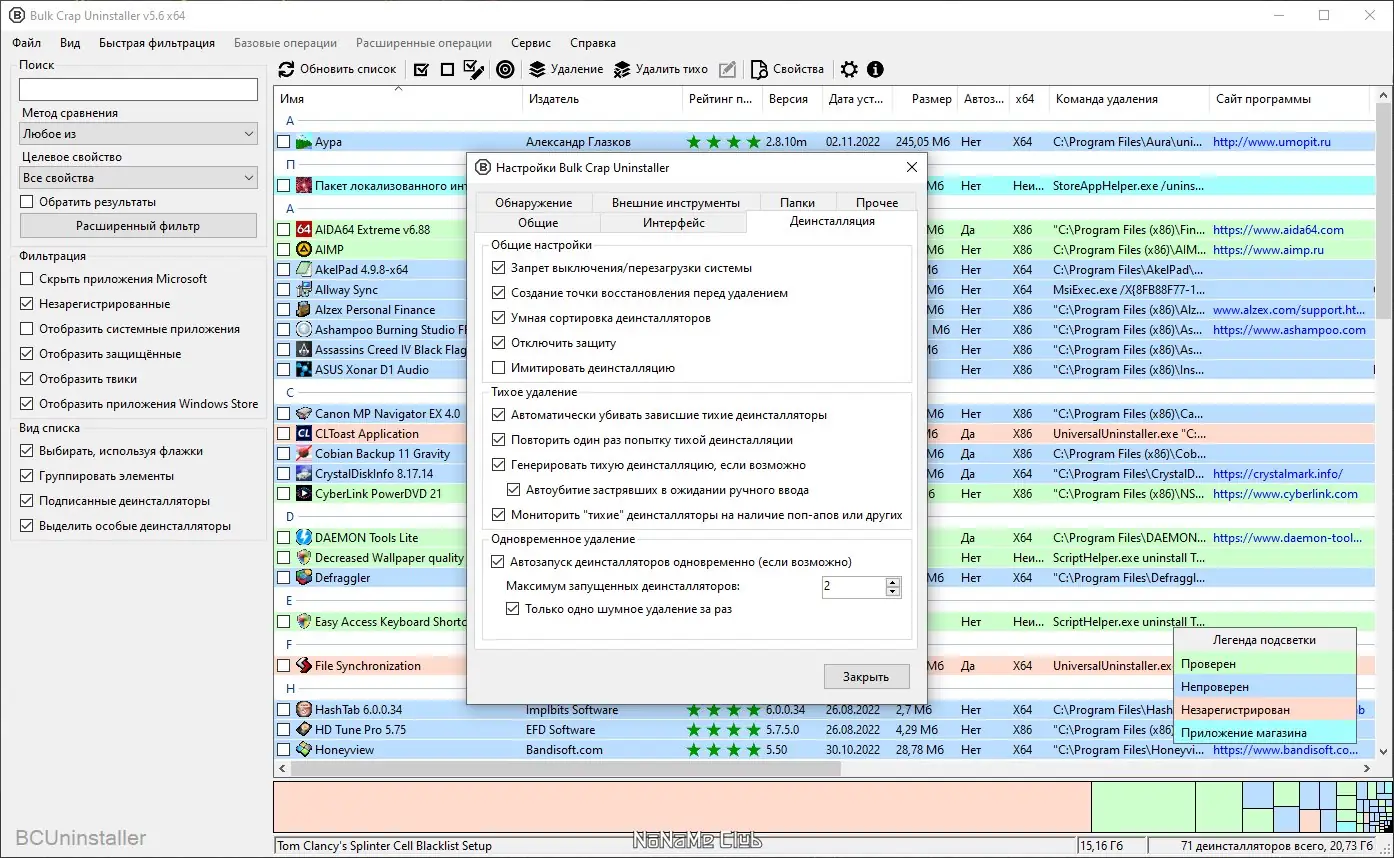Expand the Метод сравнения dropdown
Viewport: 1394px width, 858px height.
[138, 134]
